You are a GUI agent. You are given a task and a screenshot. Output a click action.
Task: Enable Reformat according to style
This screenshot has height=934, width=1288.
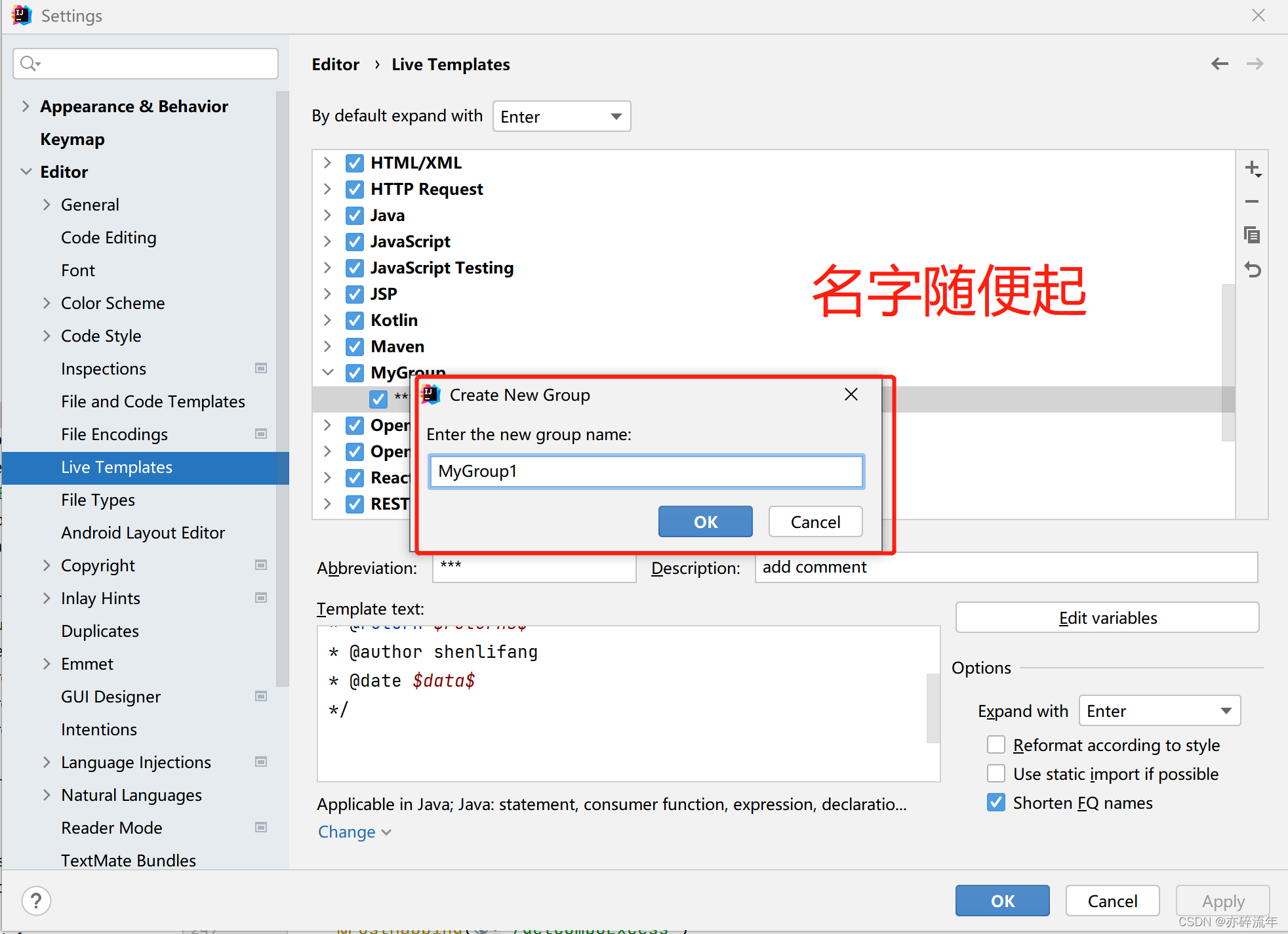(996, 744)
